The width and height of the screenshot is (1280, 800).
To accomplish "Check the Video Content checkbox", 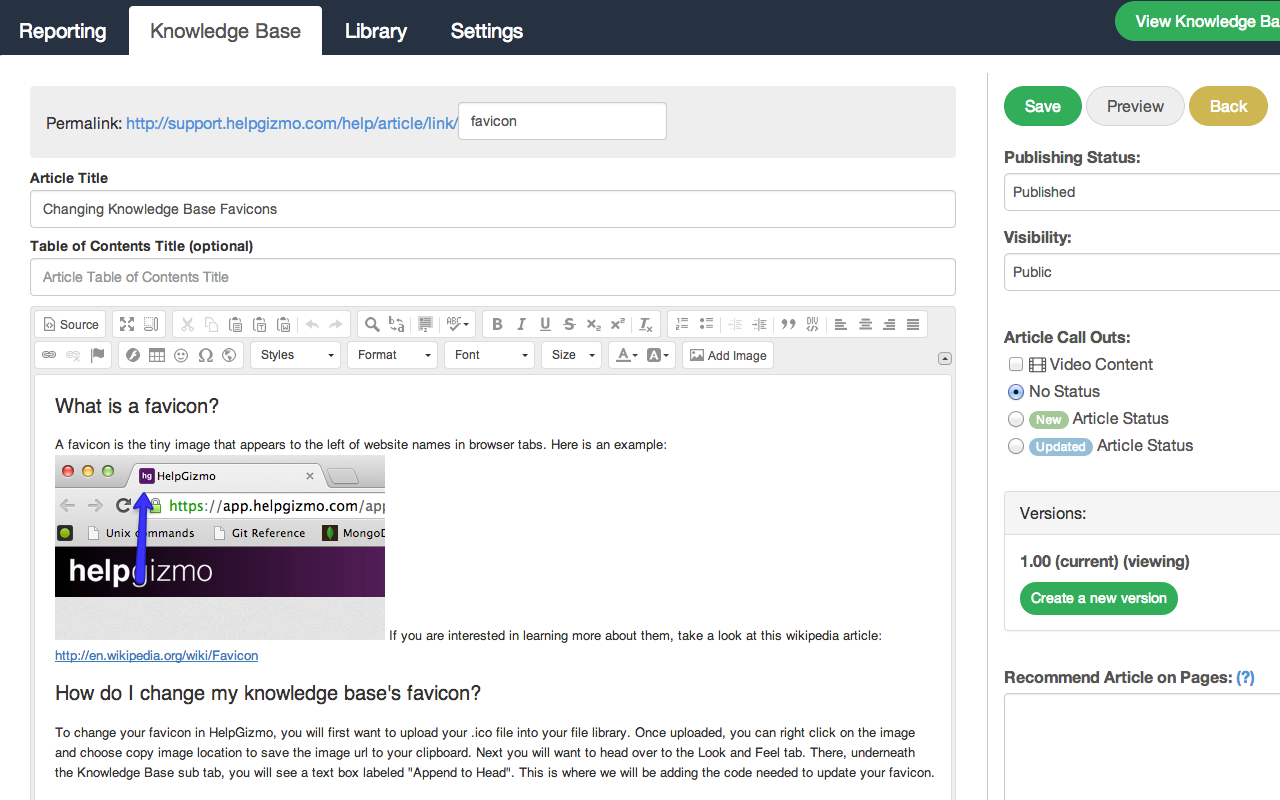I will point(1016,365).
